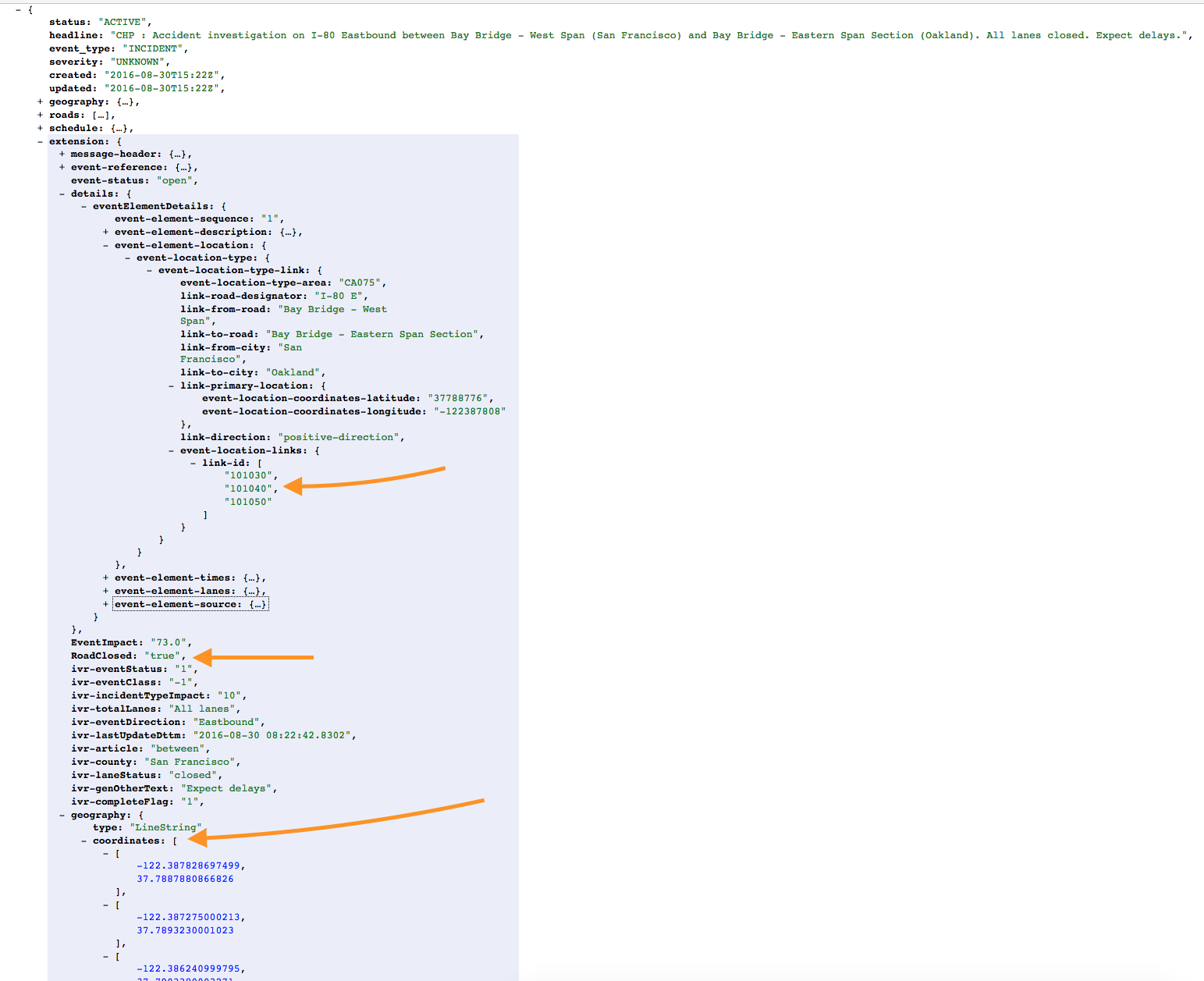
Task: Collapse coordinate pair starting -122.387275000213
Action: click(105, 905)
